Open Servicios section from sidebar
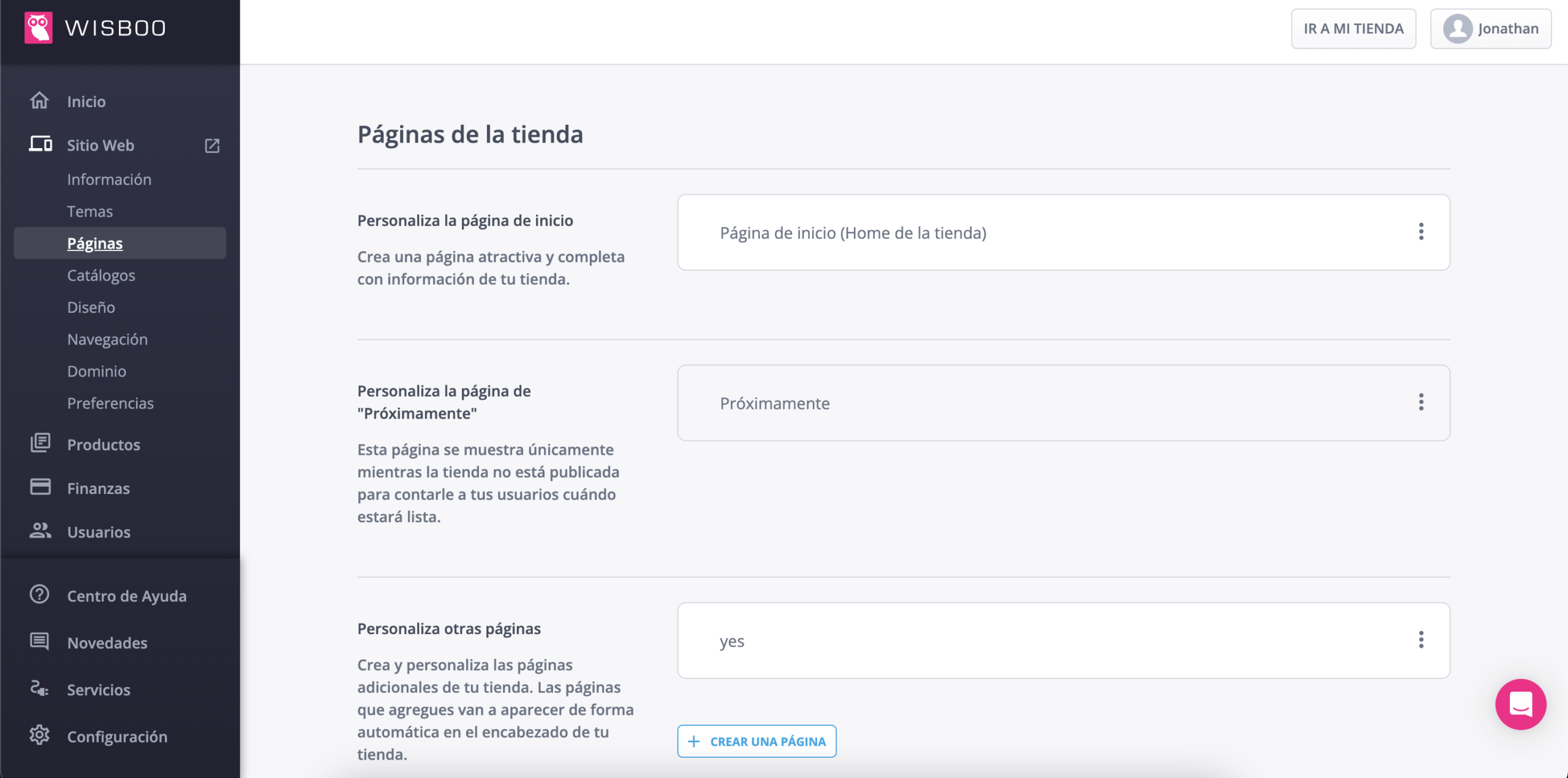1568x778 pixels. (x=99, y=689)
